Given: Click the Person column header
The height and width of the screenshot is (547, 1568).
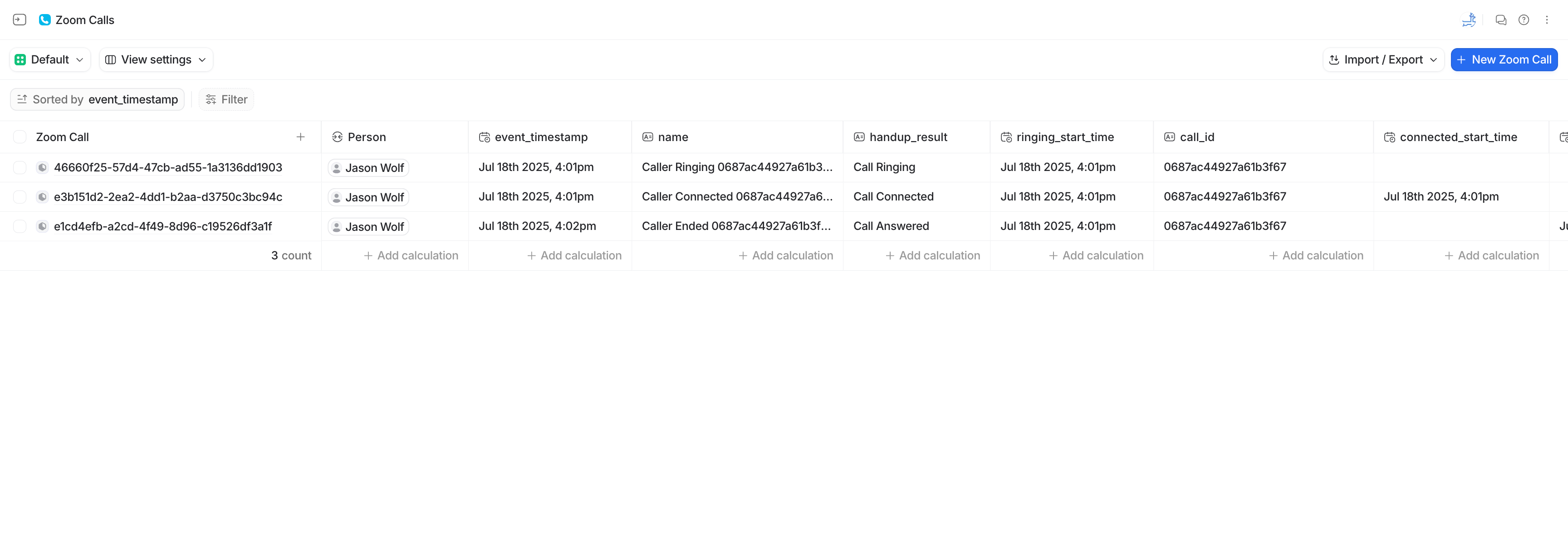Looking at the screenshot, I should 395,137.
